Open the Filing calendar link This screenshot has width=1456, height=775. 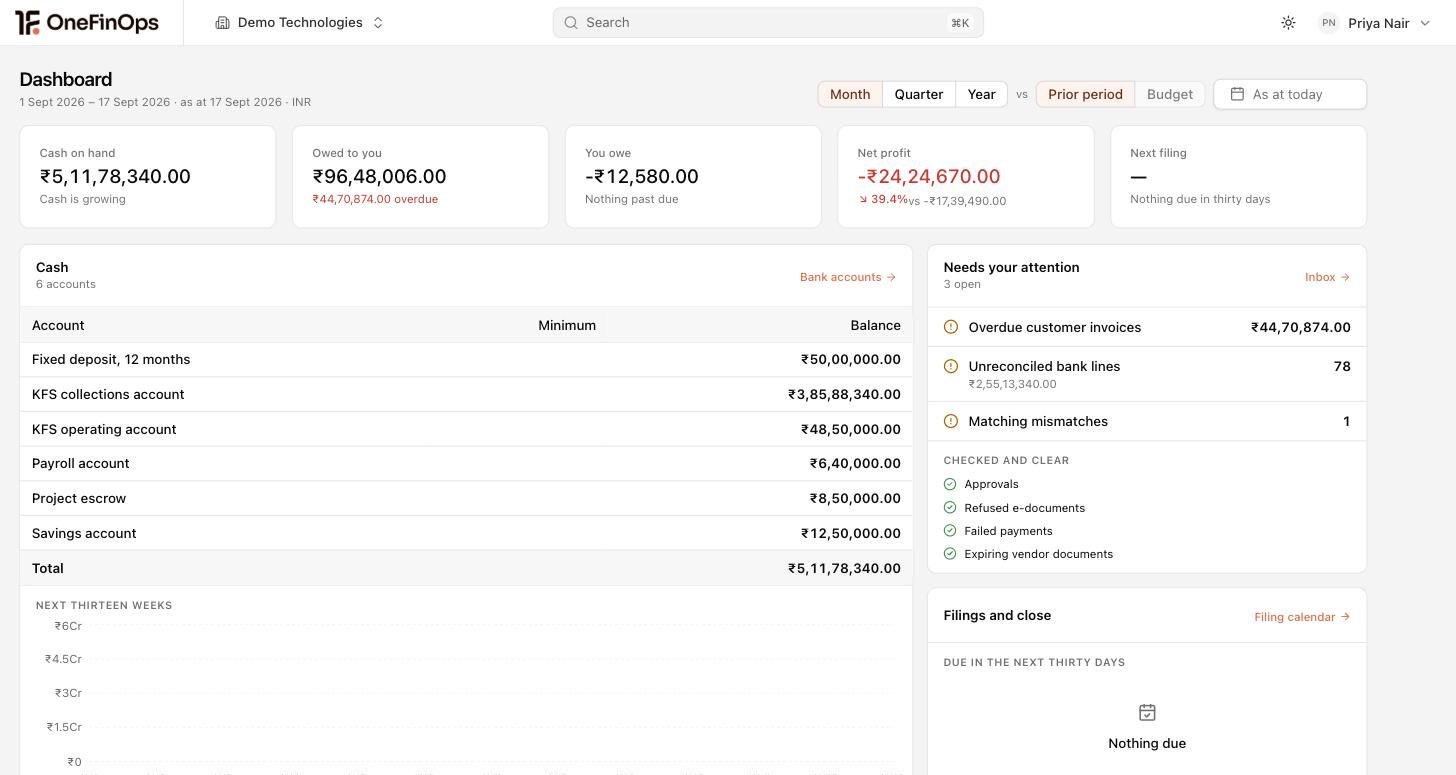pyautogui.click(x=1302, y=617)
